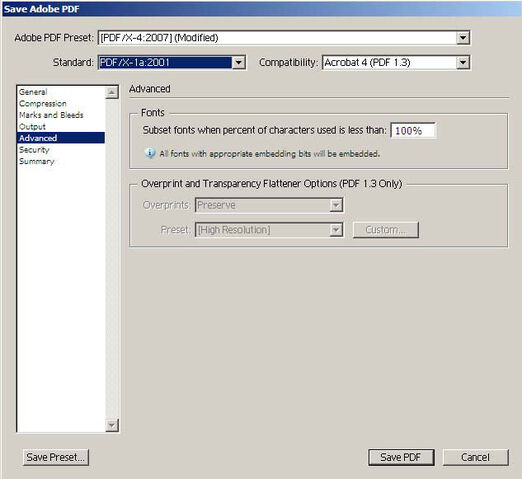This screenshot has height=479, width=522.
Task: Select the Output category
Action: point(61,127)
